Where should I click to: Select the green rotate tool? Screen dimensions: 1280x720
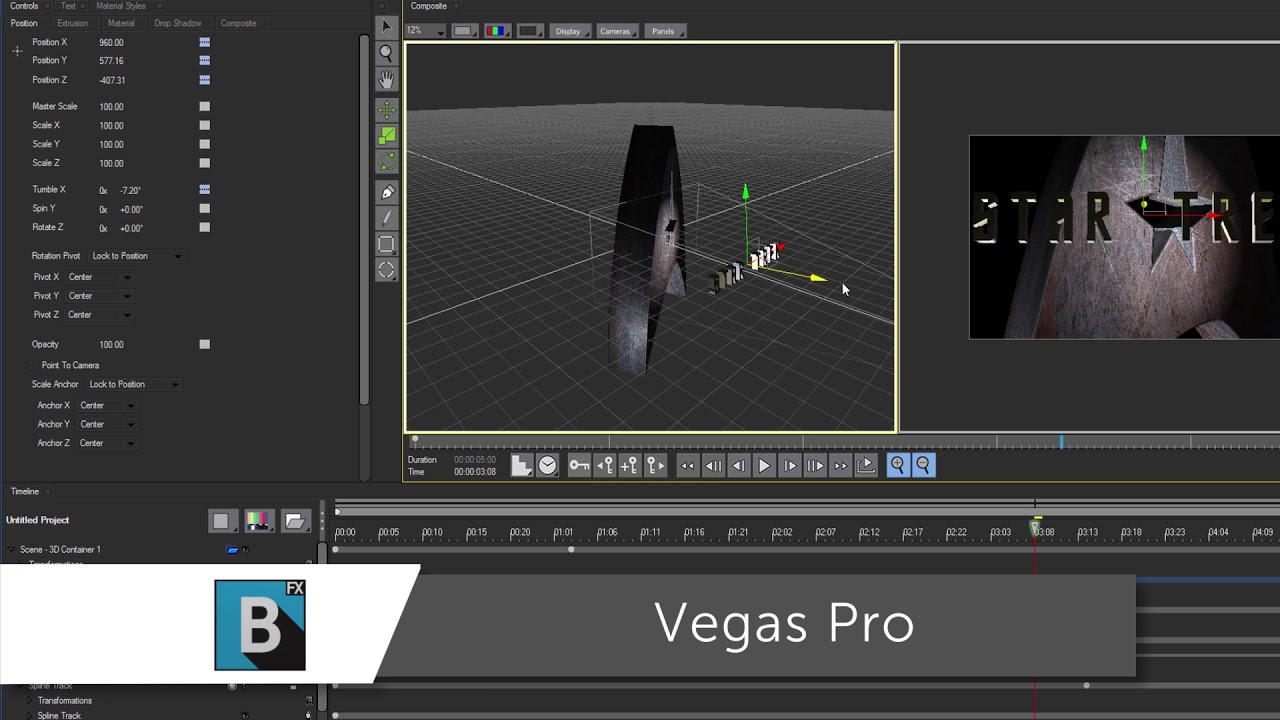pyautogui.click(x=387, y=161)
